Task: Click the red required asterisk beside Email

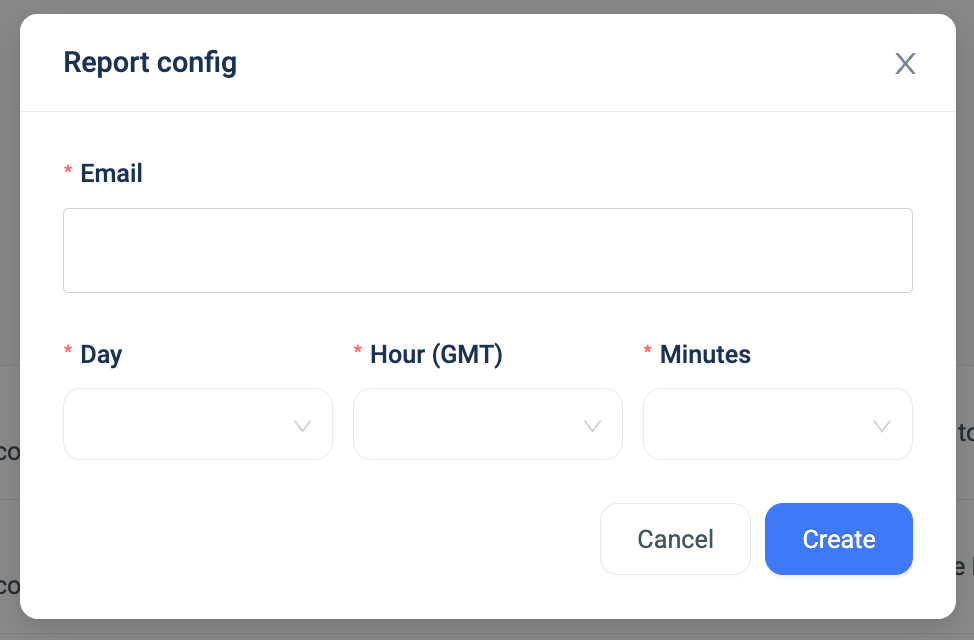Action: [68, 170]
